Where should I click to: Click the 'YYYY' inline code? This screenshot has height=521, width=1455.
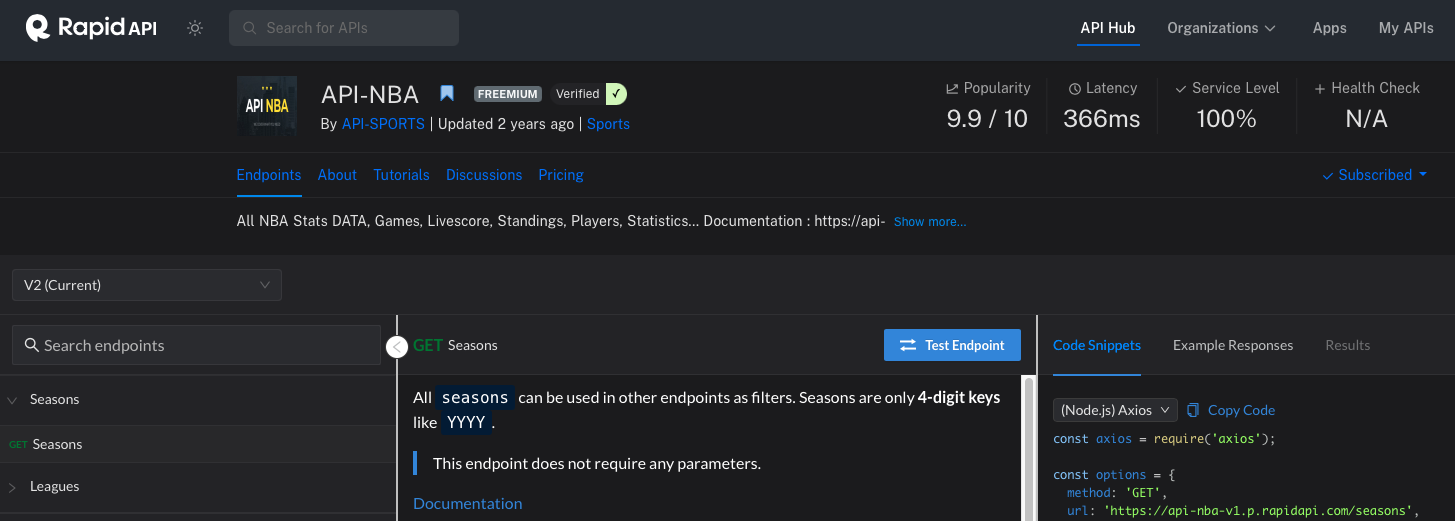coord(466,422)
